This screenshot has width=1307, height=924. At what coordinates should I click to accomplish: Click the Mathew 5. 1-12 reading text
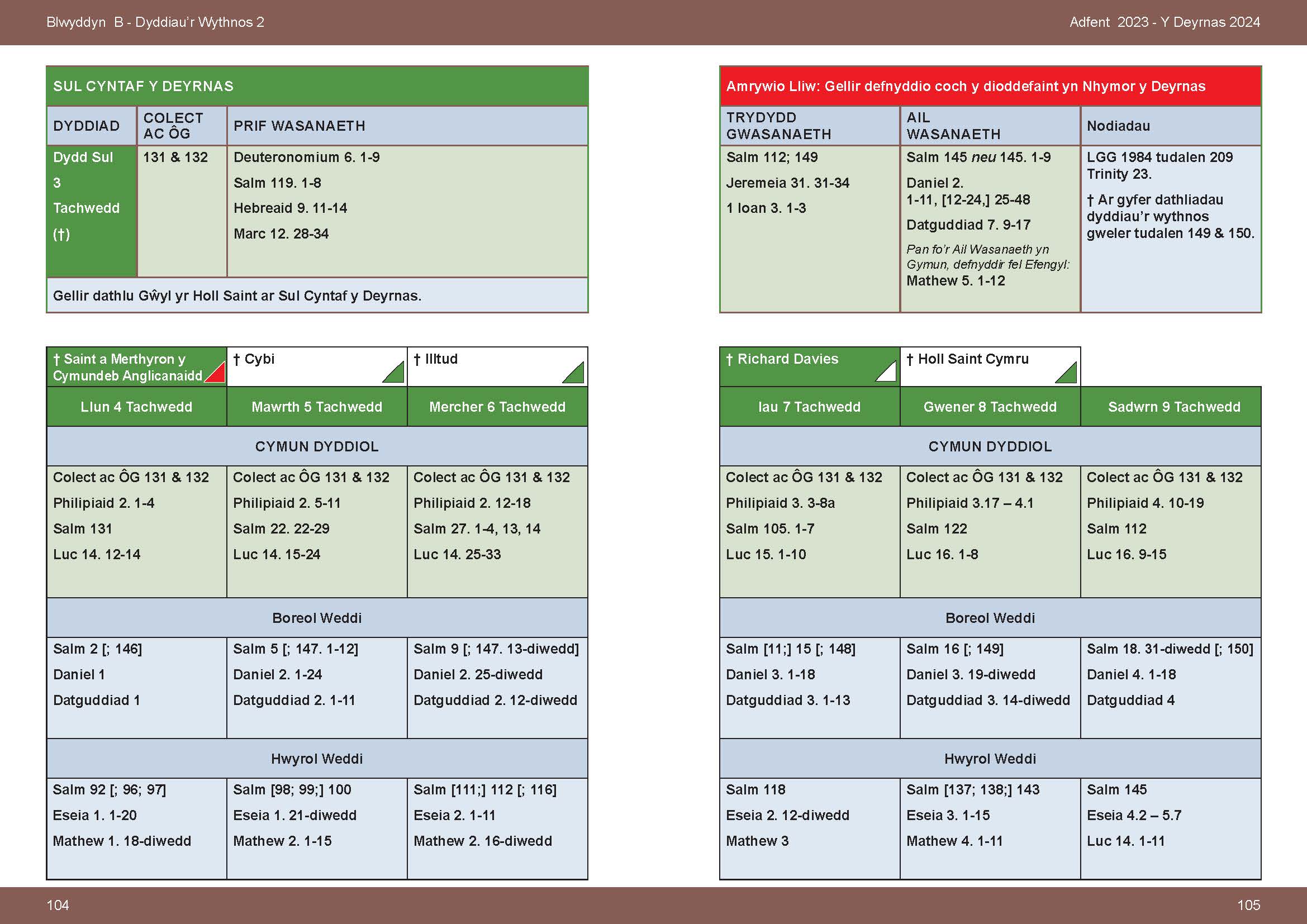(x=955, y=280)
